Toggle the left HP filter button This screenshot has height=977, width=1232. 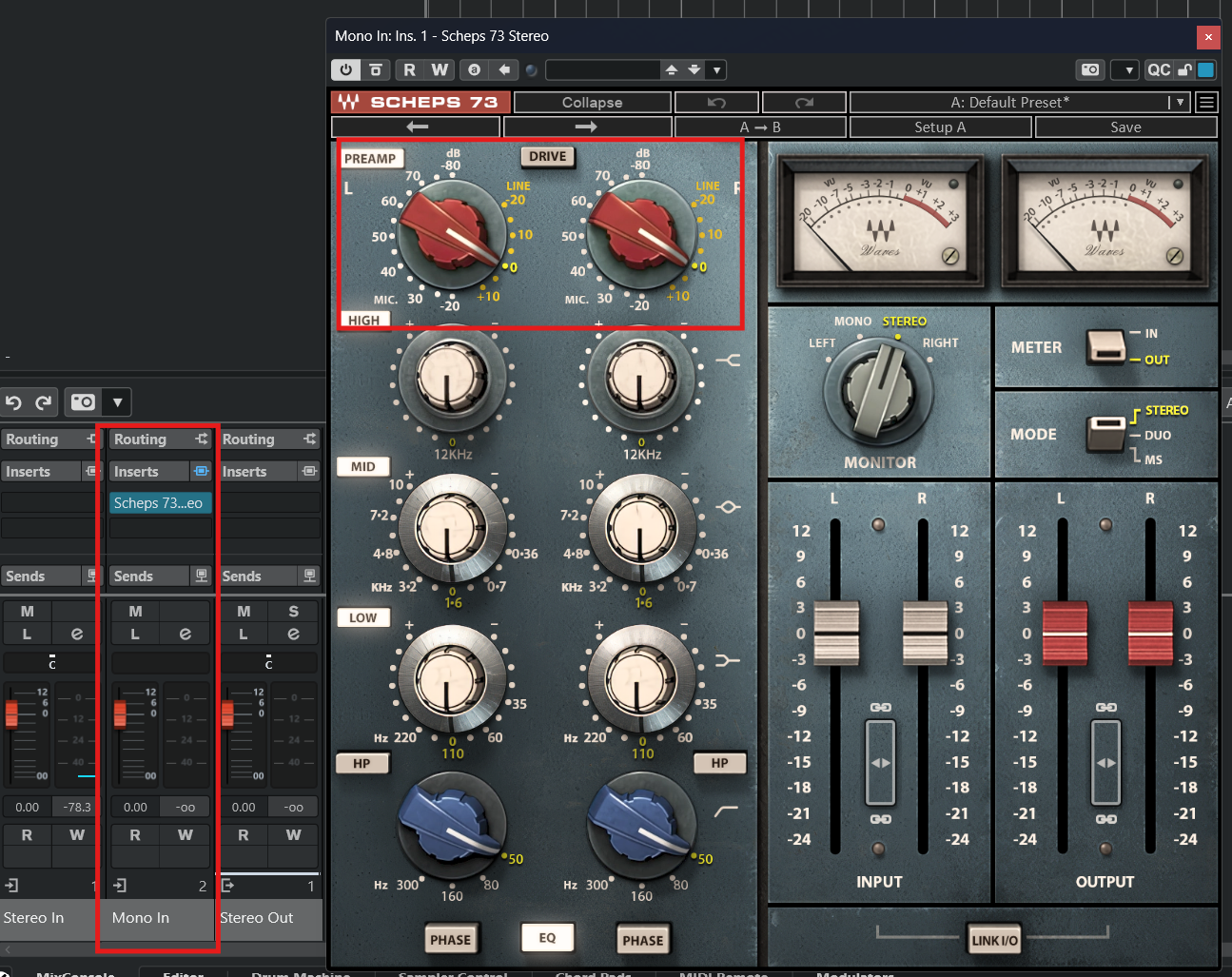[x=362, y=763]
